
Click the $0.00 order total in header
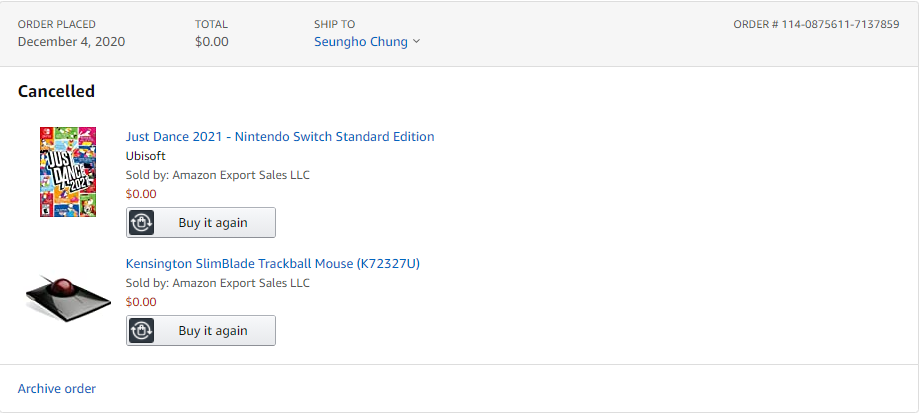pos(212,42)
